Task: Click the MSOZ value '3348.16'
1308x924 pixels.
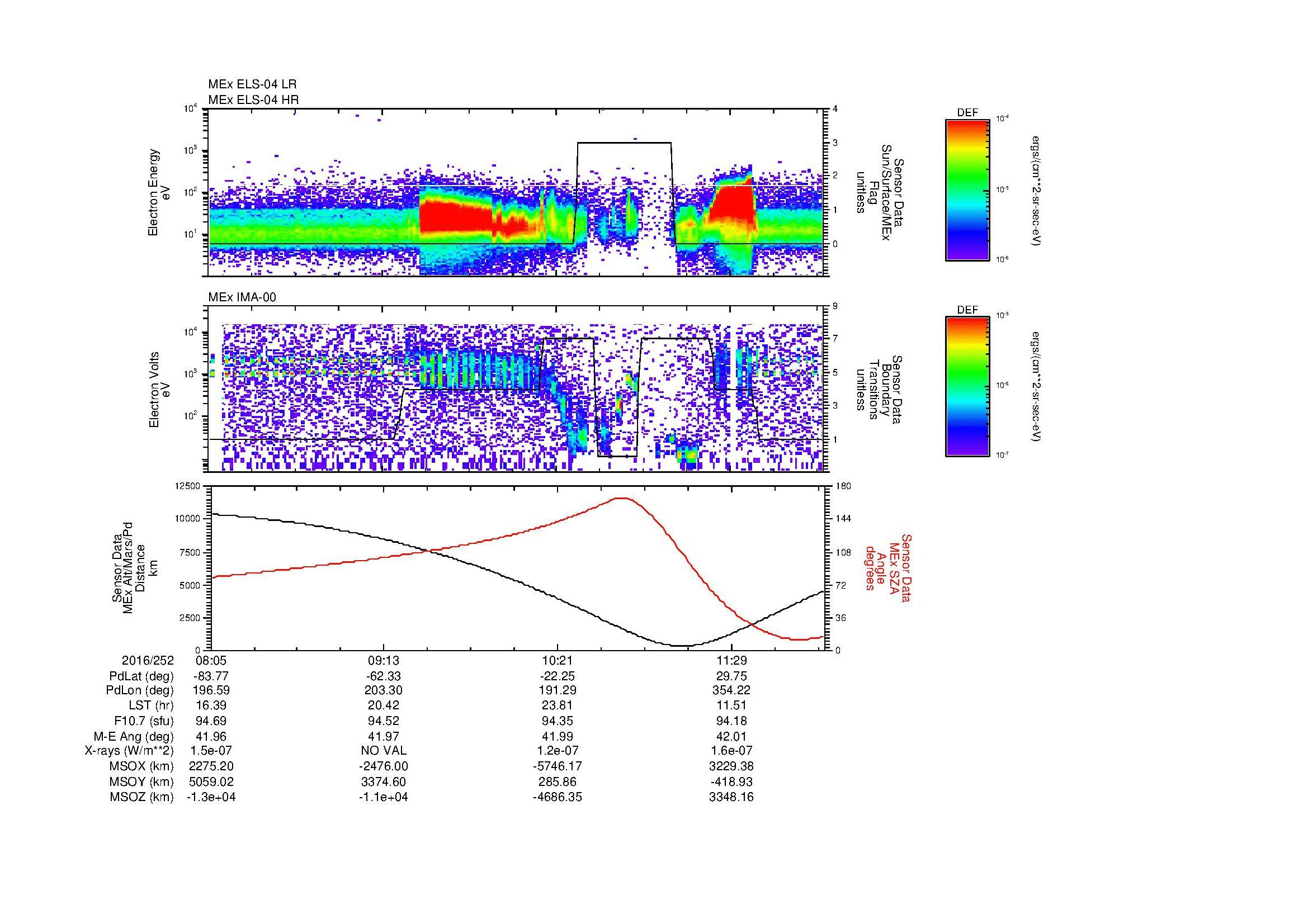Action: point(731,797)
